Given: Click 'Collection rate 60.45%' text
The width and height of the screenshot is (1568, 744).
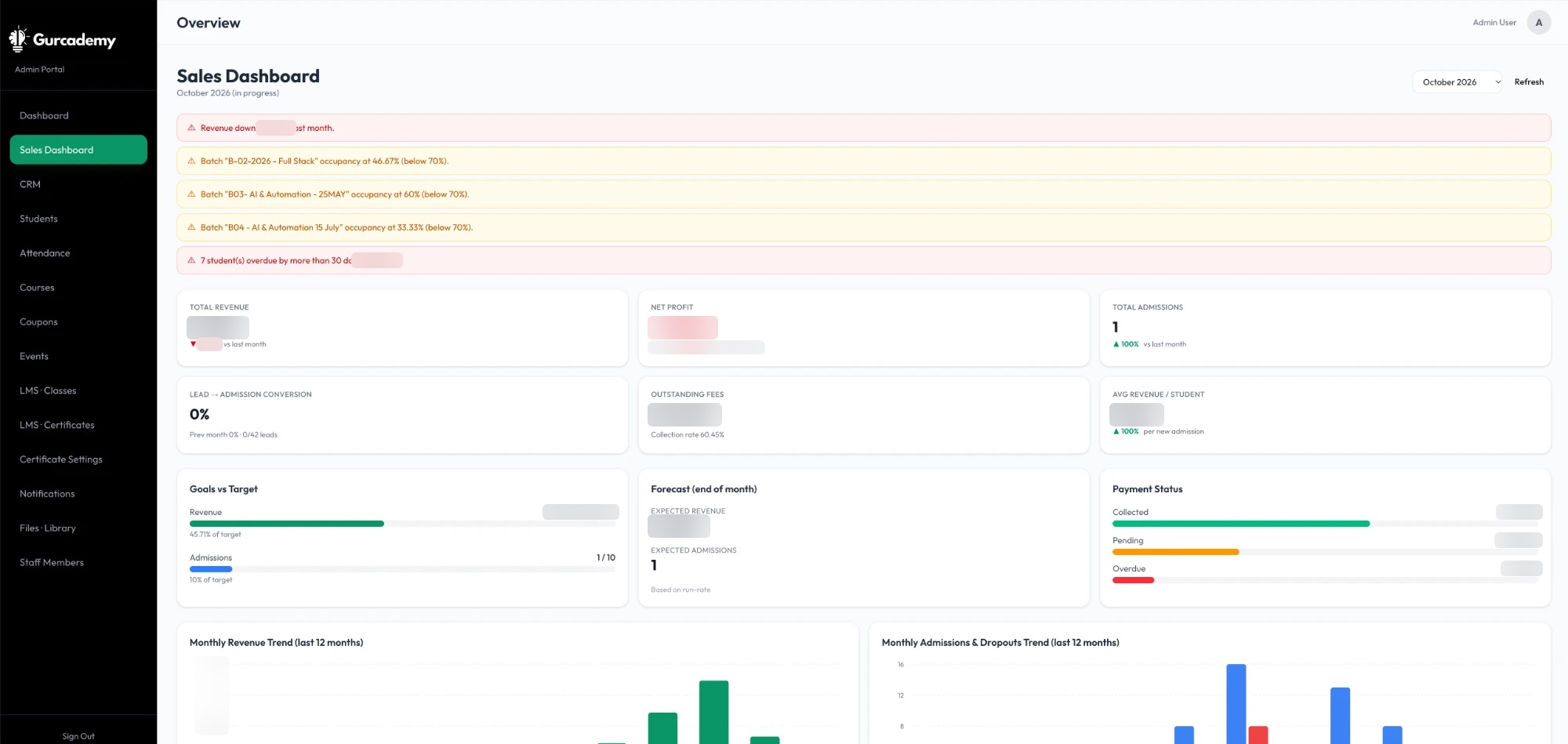Looking at the screenshot, I should pyautogui.click(x=688, y=434).
